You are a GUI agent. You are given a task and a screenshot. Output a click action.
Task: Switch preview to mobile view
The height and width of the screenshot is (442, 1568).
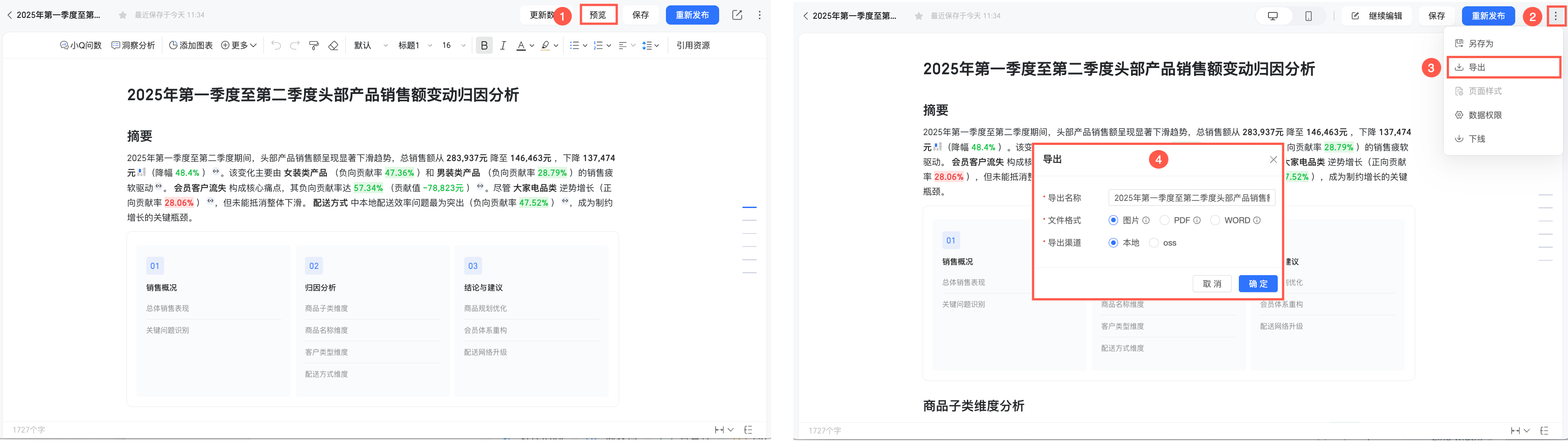[x=1308, y=16]
